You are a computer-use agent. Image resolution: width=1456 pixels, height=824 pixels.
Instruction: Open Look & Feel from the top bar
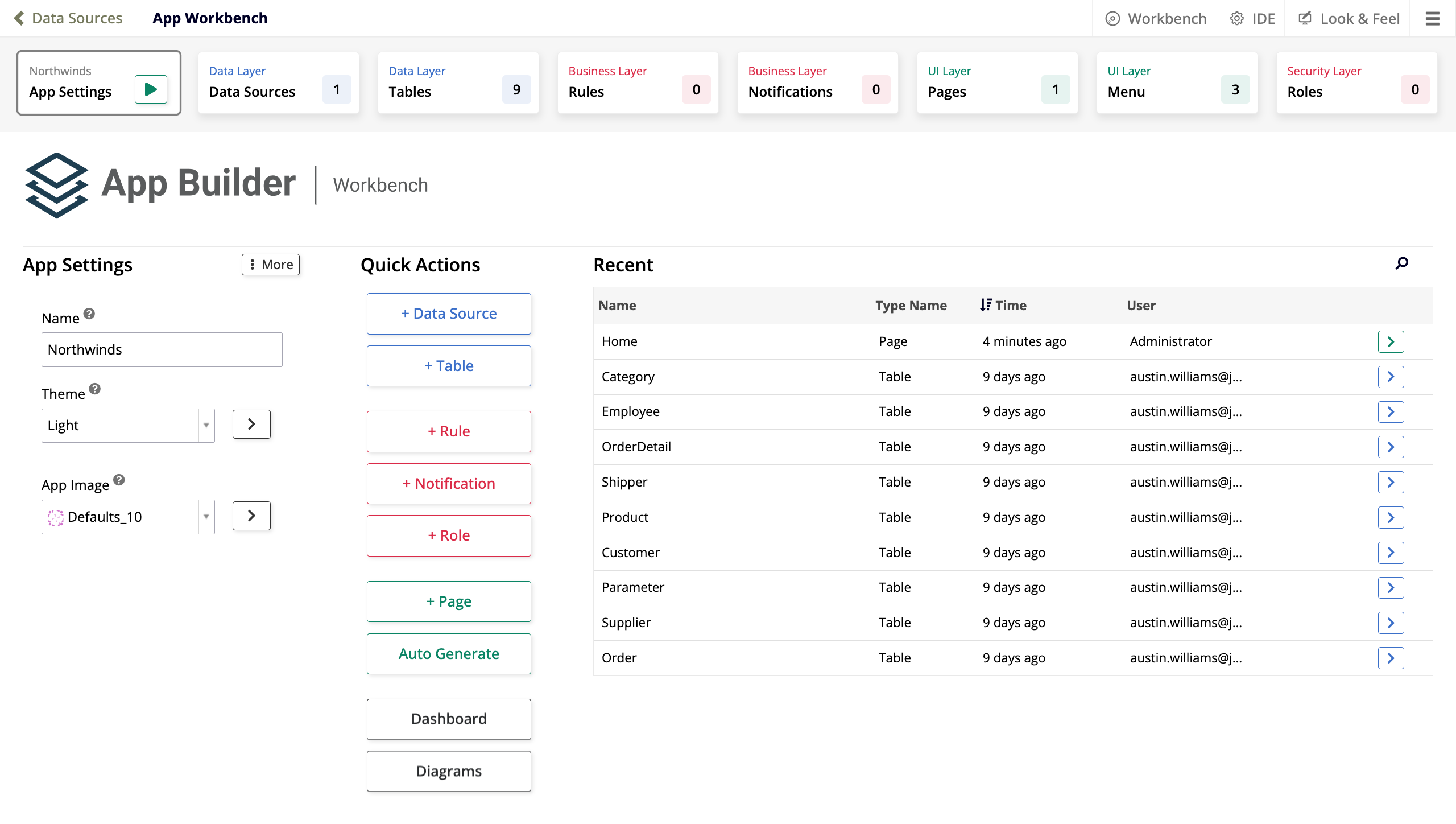pos(1349,18)
